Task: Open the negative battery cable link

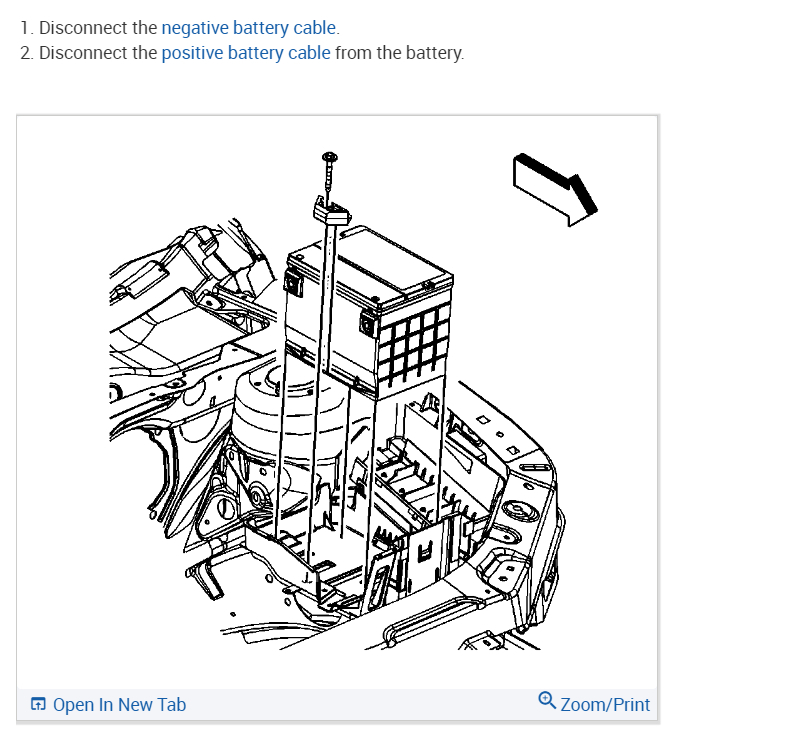Action: pos(249,28)
